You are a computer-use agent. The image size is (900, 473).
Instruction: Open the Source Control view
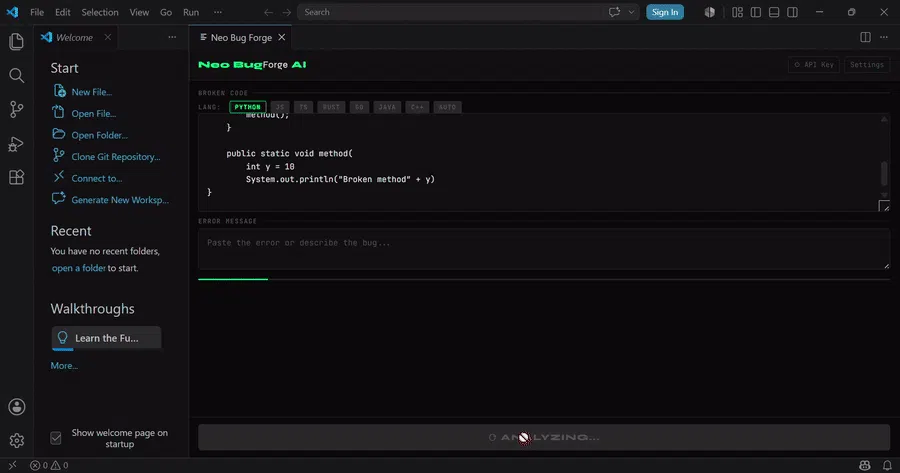[x=16, y=109]
